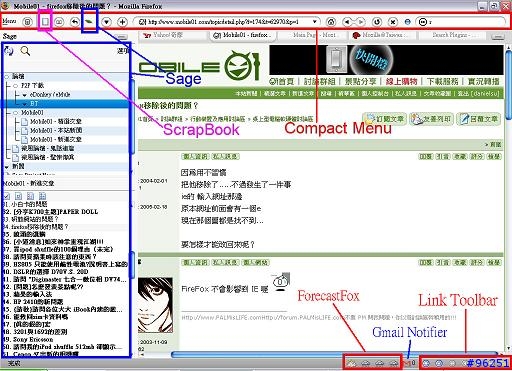Click the first Link Toolbar status icon
Screen dimensions: 512x371
click(426, 363)
